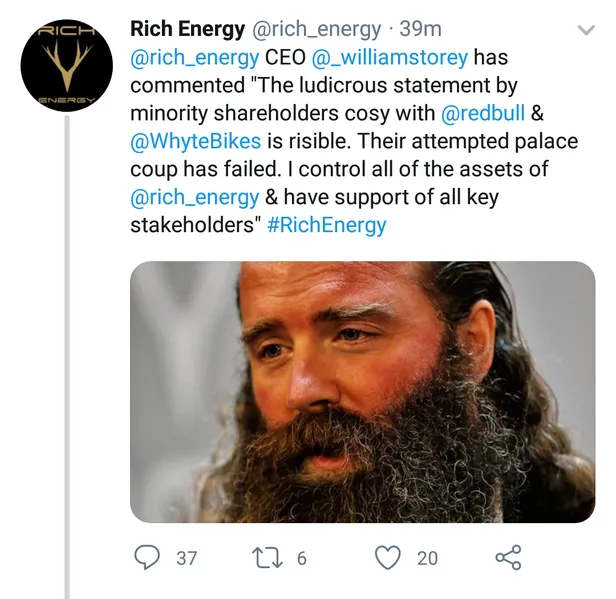
Task: Click the retweet count of 6
Action: (302, 558)
